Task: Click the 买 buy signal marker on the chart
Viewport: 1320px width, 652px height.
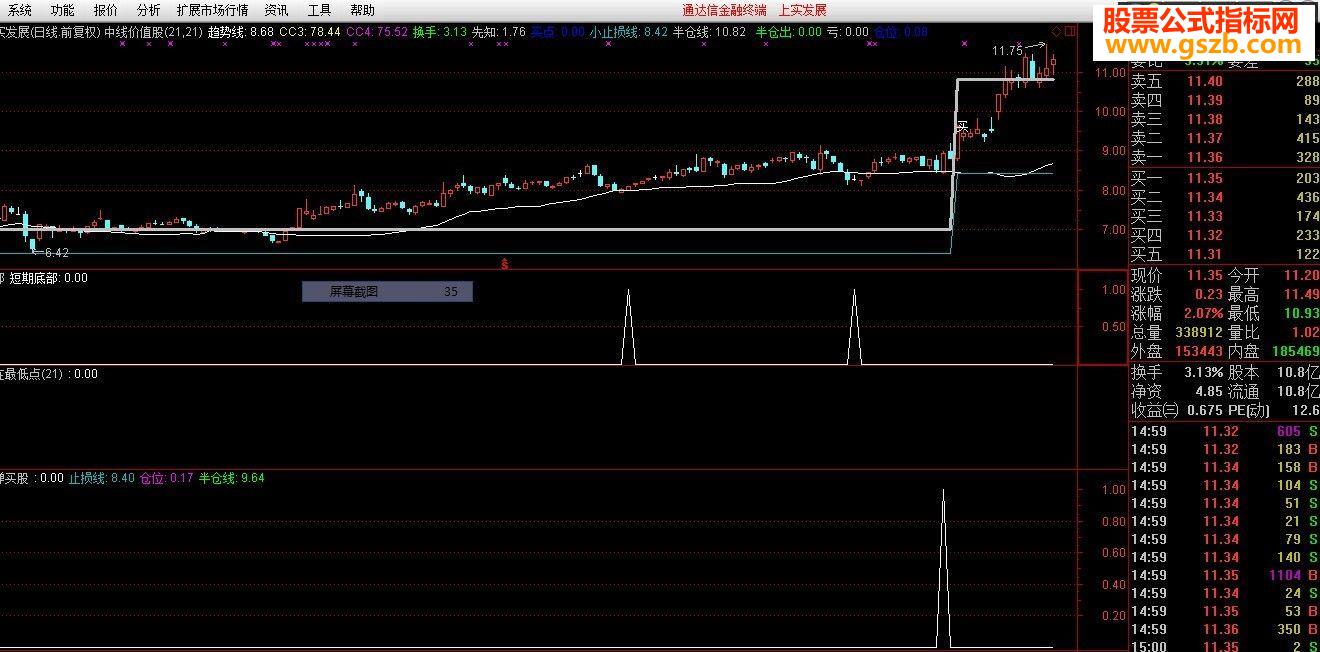Action: [x=963, y=127]
